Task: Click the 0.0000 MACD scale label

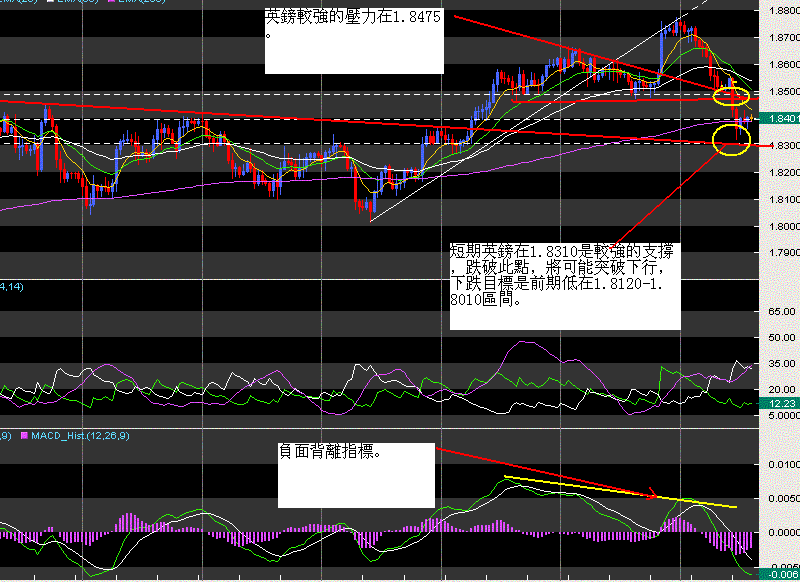Action: point(784,533)
